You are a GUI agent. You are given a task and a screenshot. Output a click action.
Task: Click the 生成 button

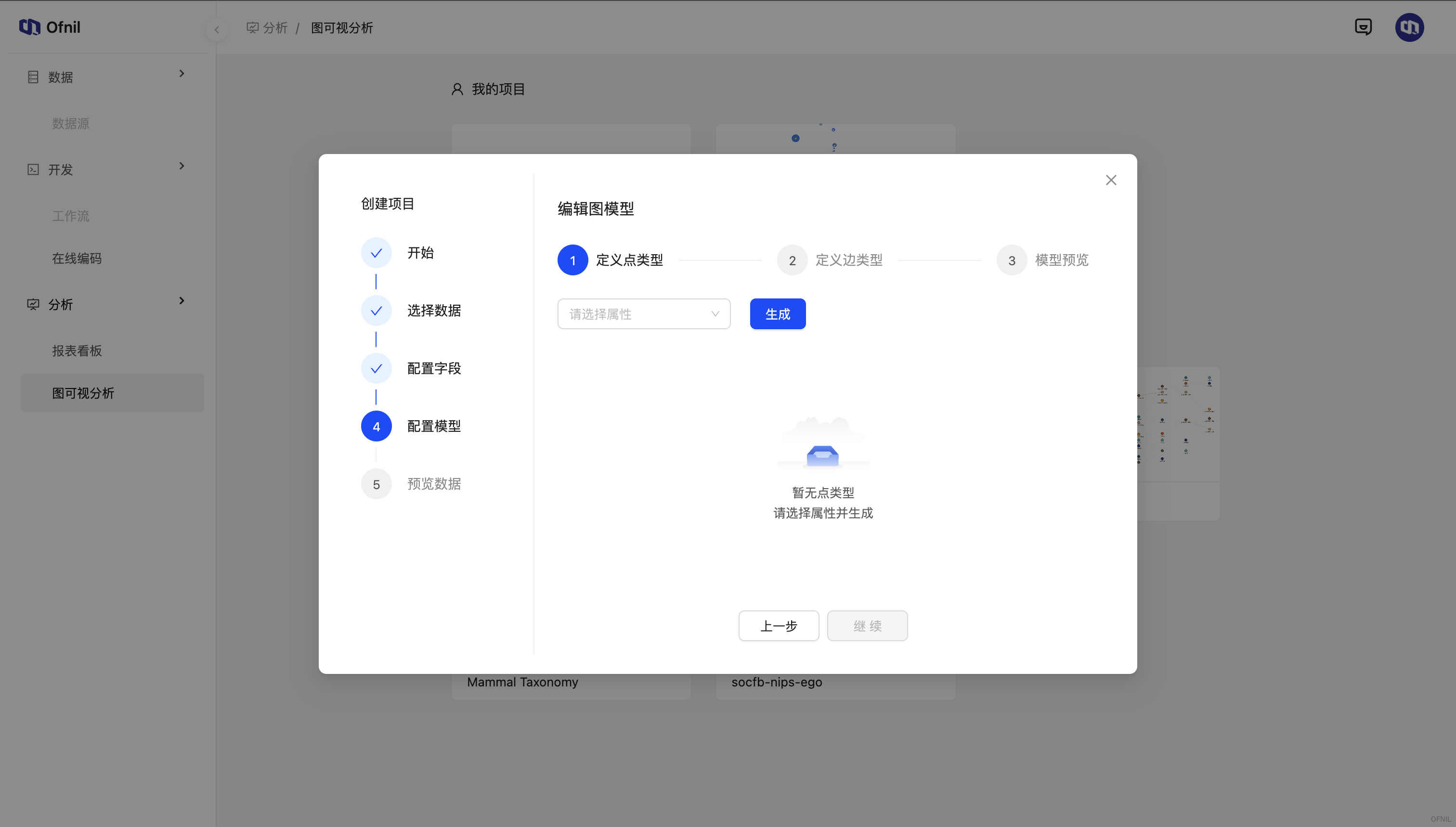pyautogui.click(x=777, y=313)
